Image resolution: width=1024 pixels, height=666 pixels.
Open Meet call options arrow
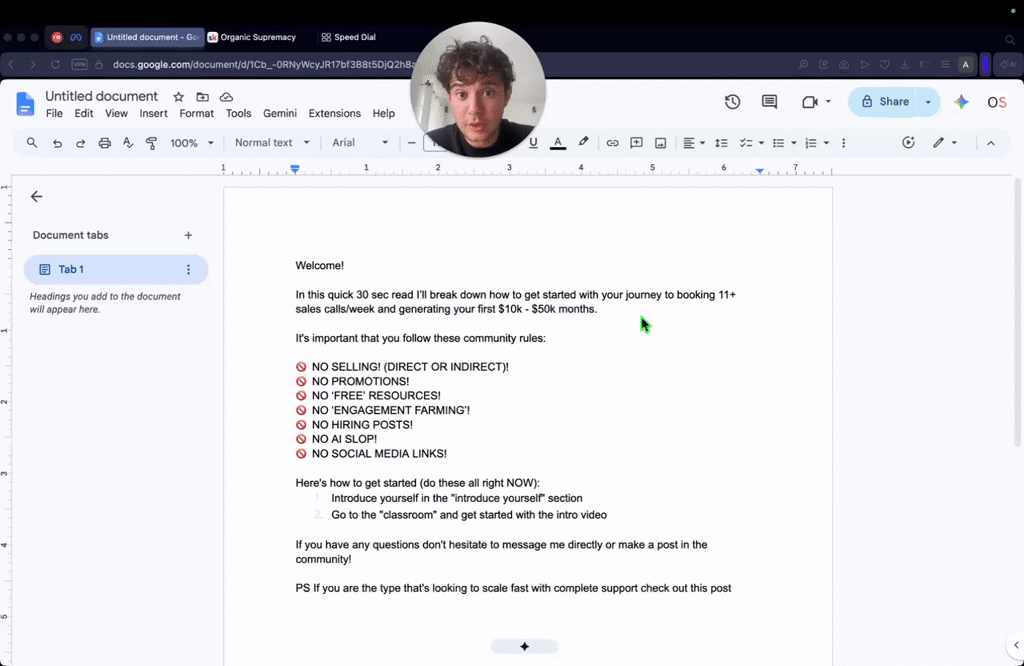tap(828, 102)
